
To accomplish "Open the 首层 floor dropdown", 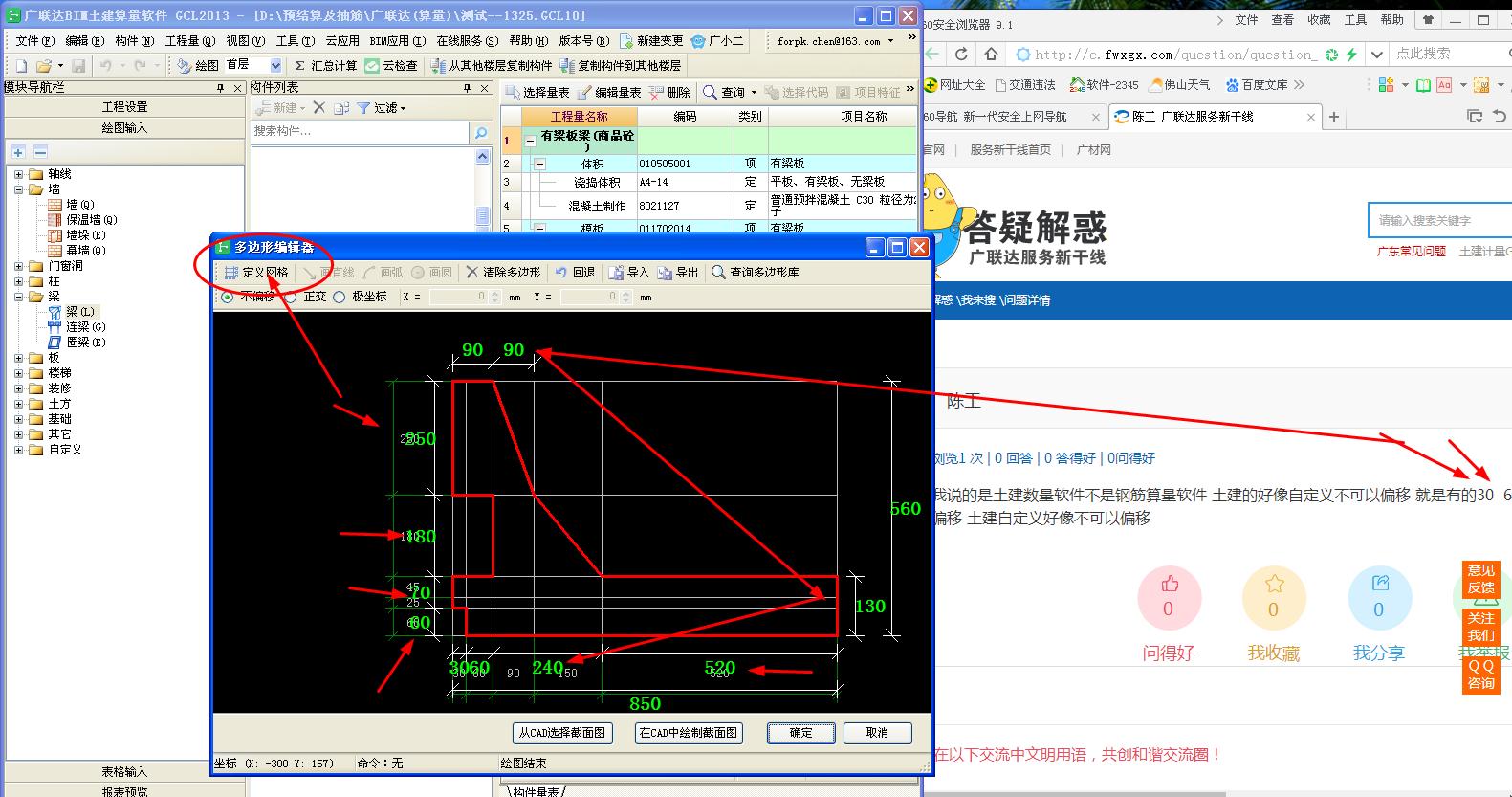I will (275, 66).
